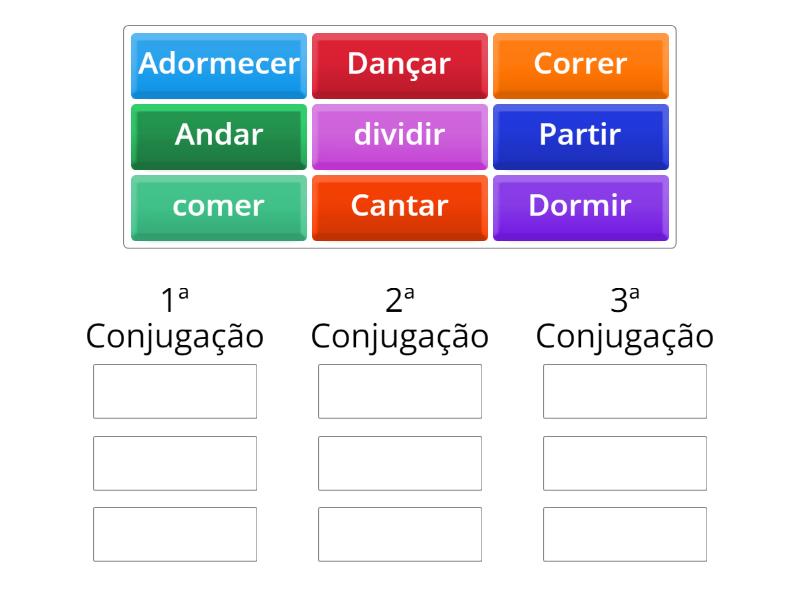Select the Adormecer word tile
The width and height of the screenshot is (800, 600).
pos(218,64)
